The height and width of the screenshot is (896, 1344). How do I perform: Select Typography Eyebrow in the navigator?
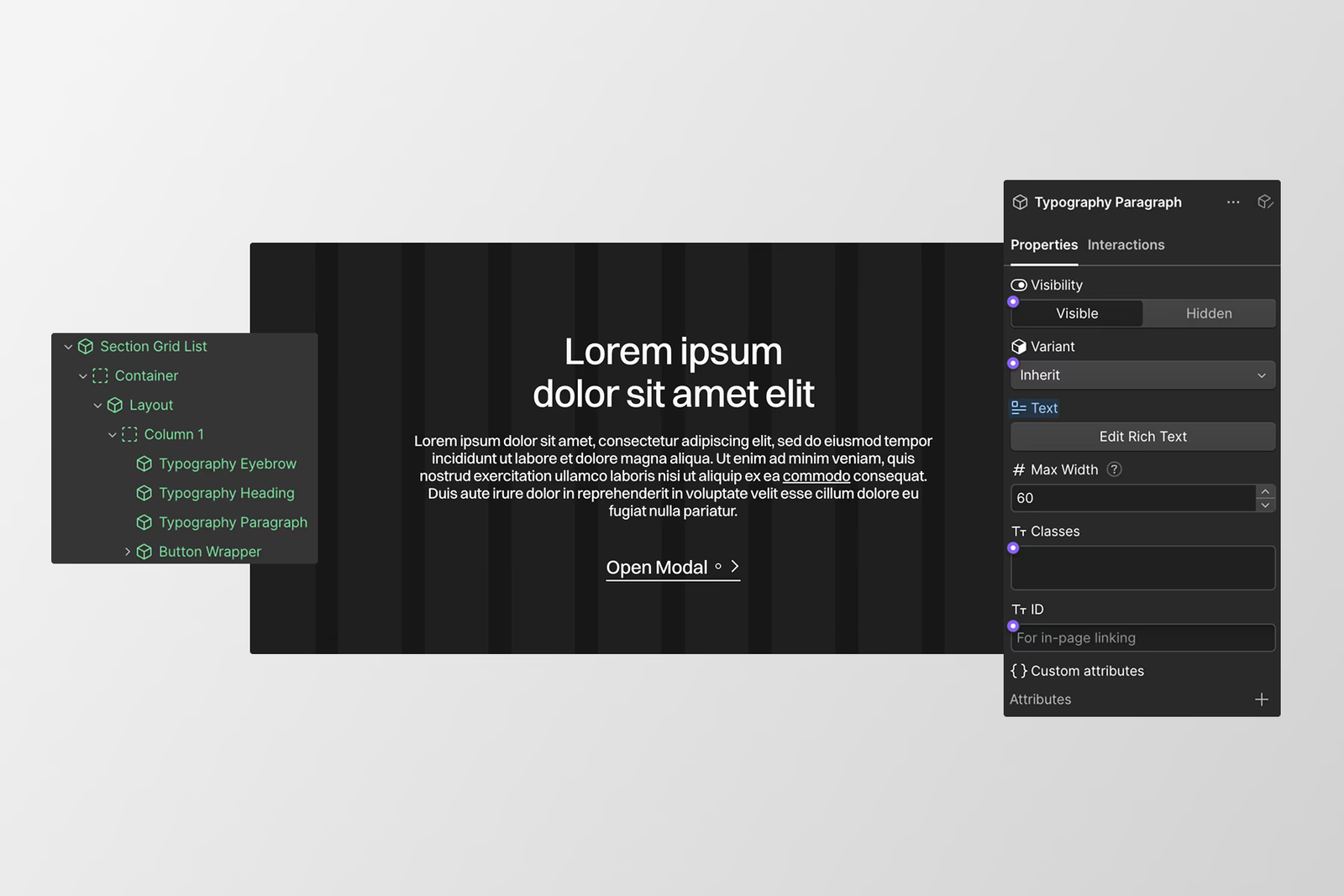pos(228,464)
